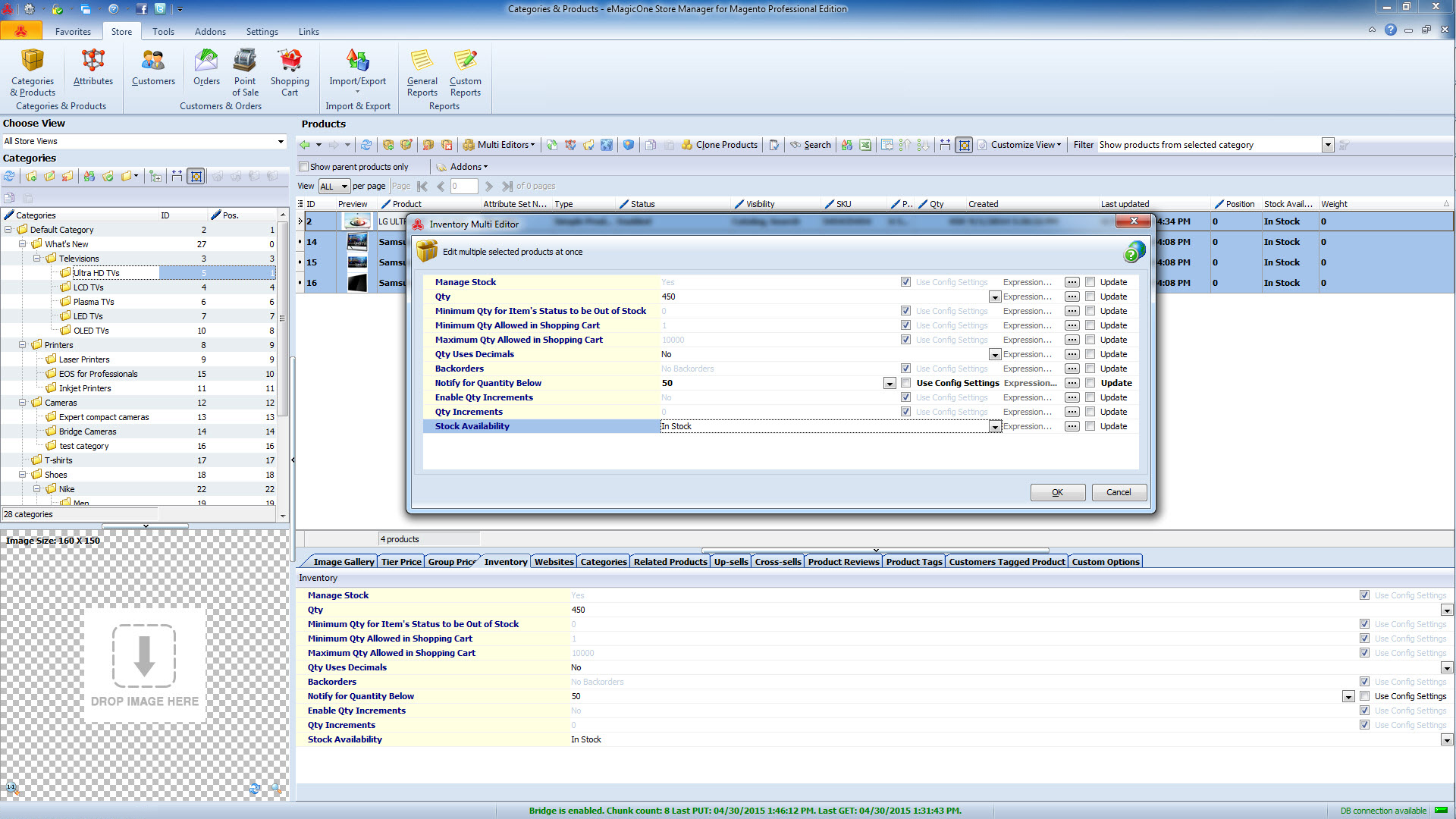
Task: Collapse the Printers category tree node
Action: click(x=22, y=345)
